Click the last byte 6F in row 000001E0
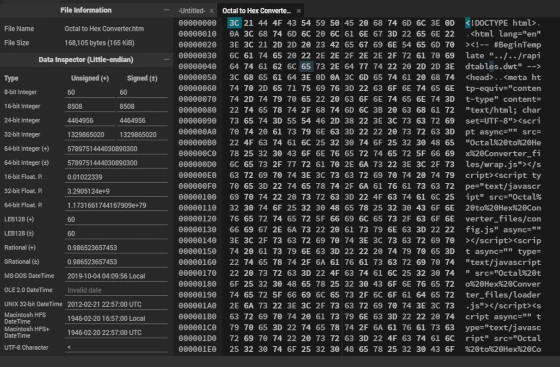 [449, 349]
